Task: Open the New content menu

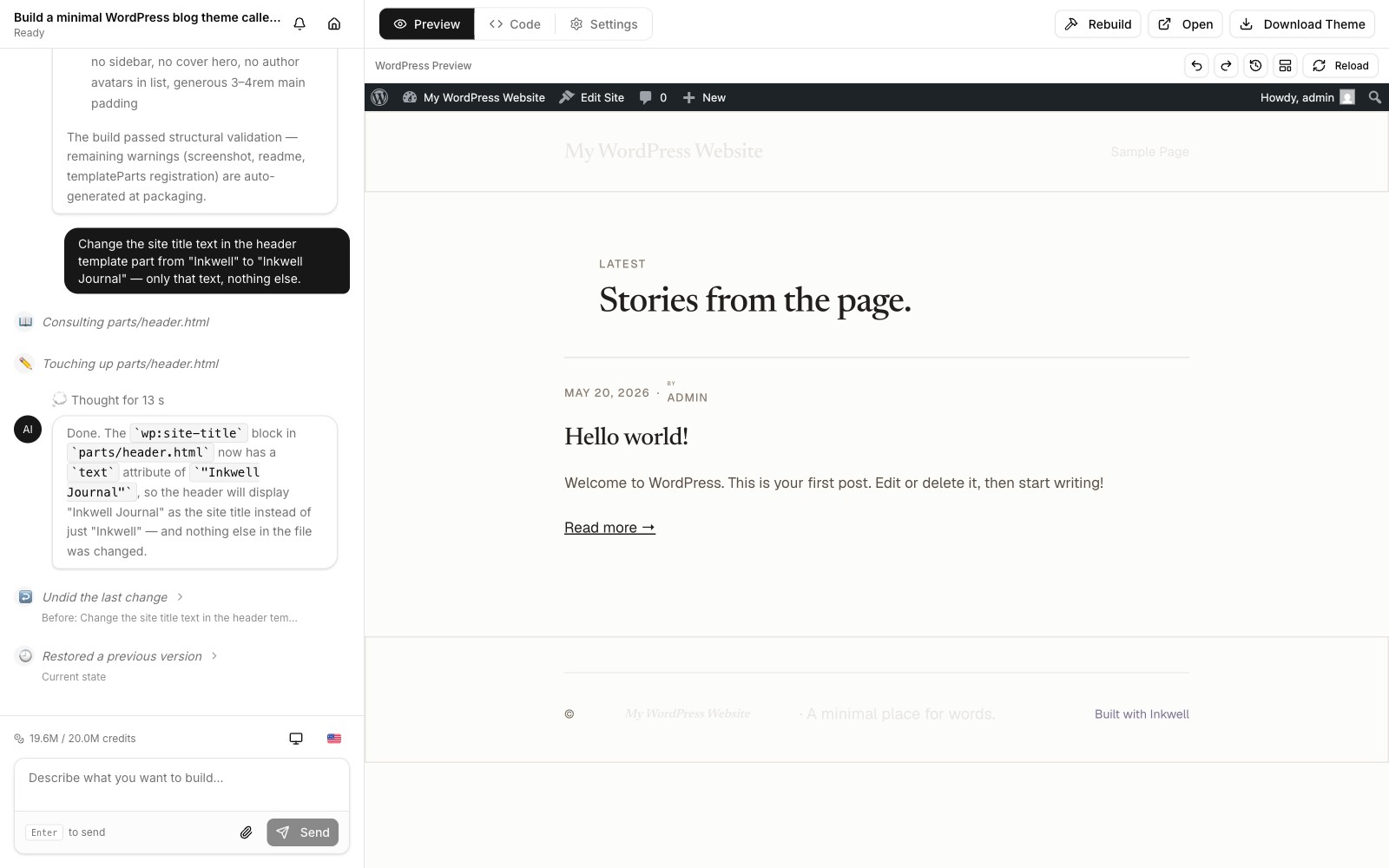Action: (x=704, y=97)
